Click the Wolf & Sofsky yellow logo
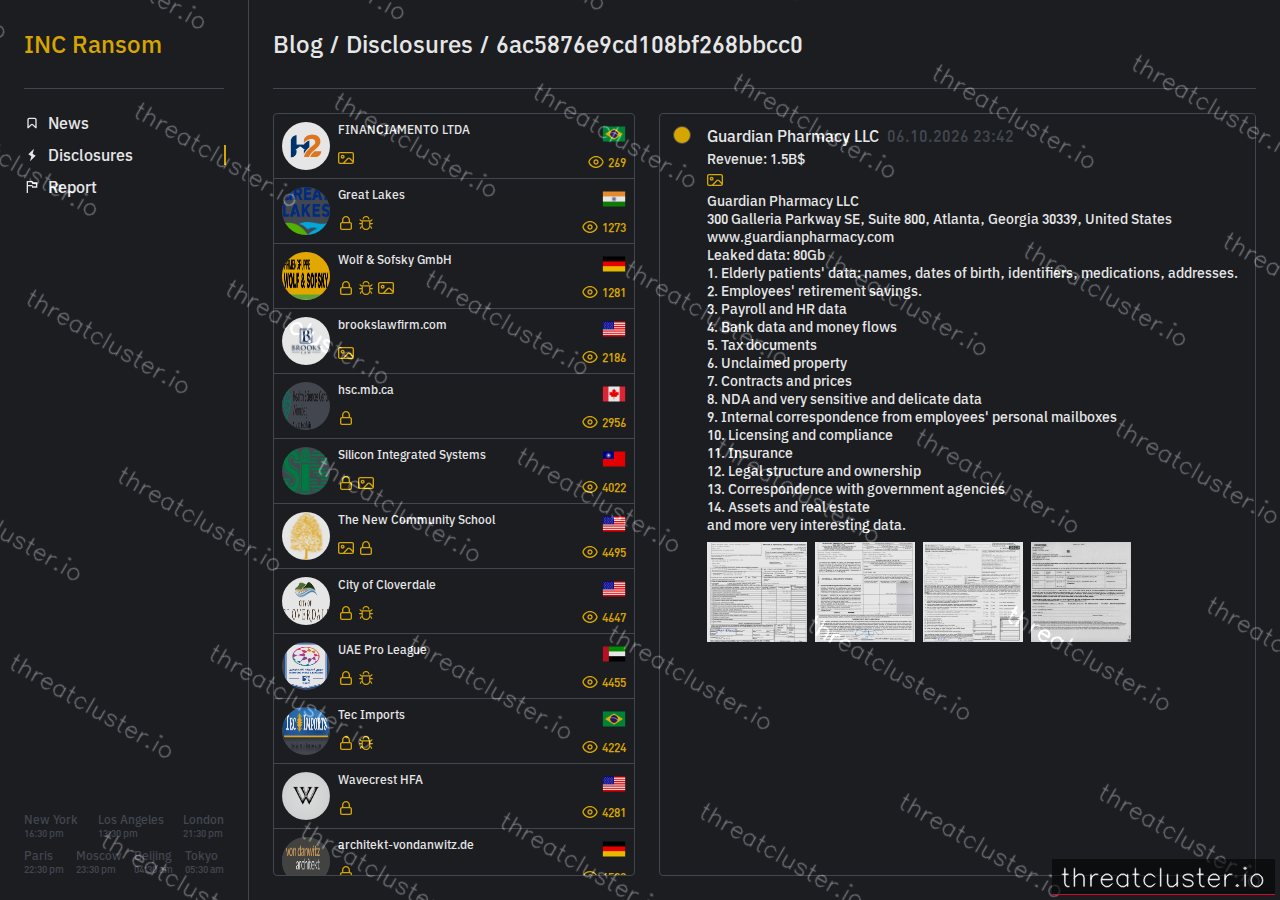Viewport: 1280px width, 900px height. point(306,276)
